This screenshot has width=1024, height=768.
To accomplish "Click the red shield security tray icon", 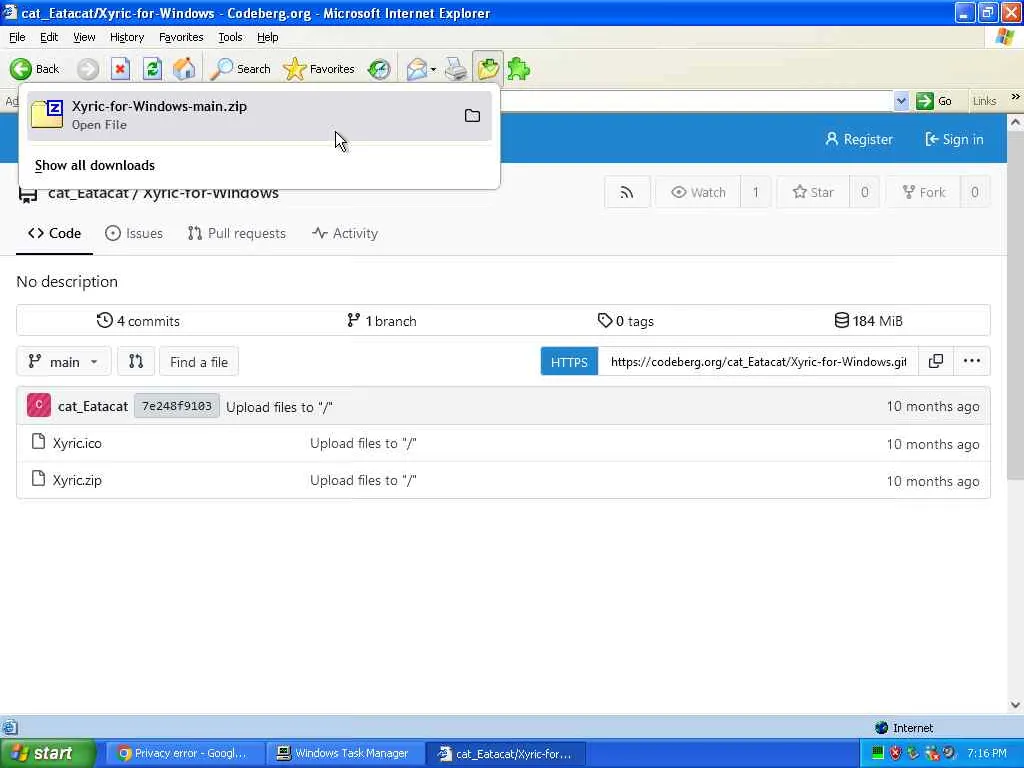I will pyautogui.click(x=895, y=754).
